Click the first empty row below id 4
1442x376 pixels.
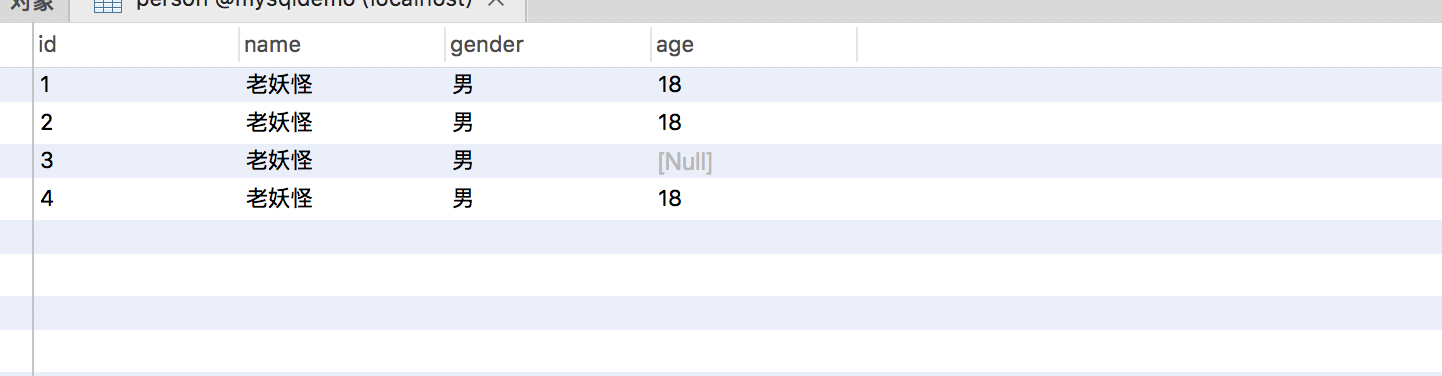point(738,237)
